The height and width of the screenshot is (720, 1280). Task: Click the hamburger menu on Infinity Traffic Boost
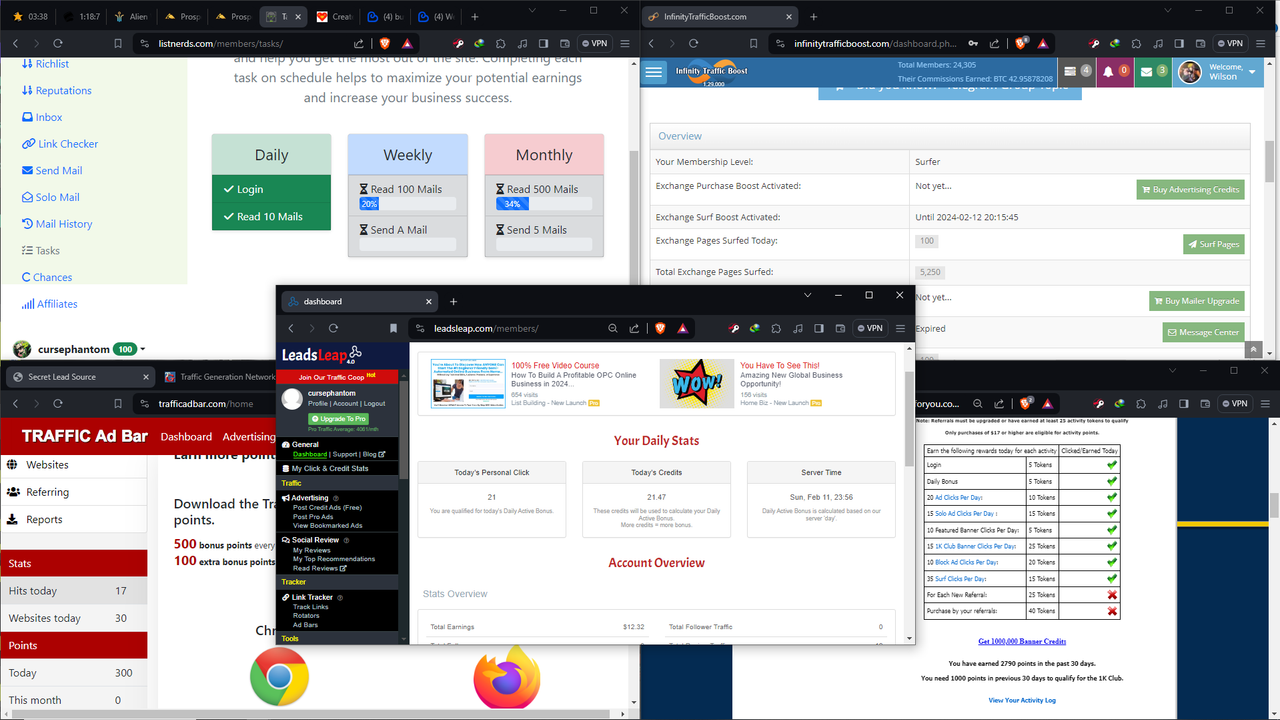pos(655,72)
